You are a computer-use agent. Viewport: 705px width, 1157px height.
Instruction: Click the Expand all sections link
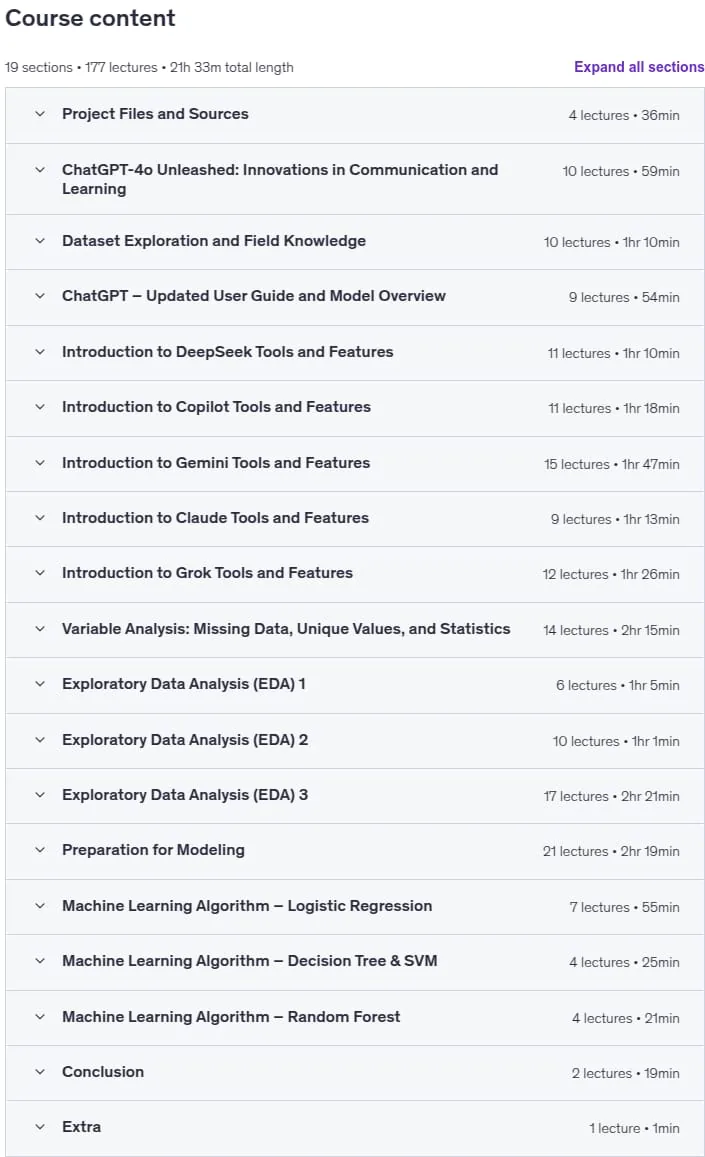pos(639,67)
